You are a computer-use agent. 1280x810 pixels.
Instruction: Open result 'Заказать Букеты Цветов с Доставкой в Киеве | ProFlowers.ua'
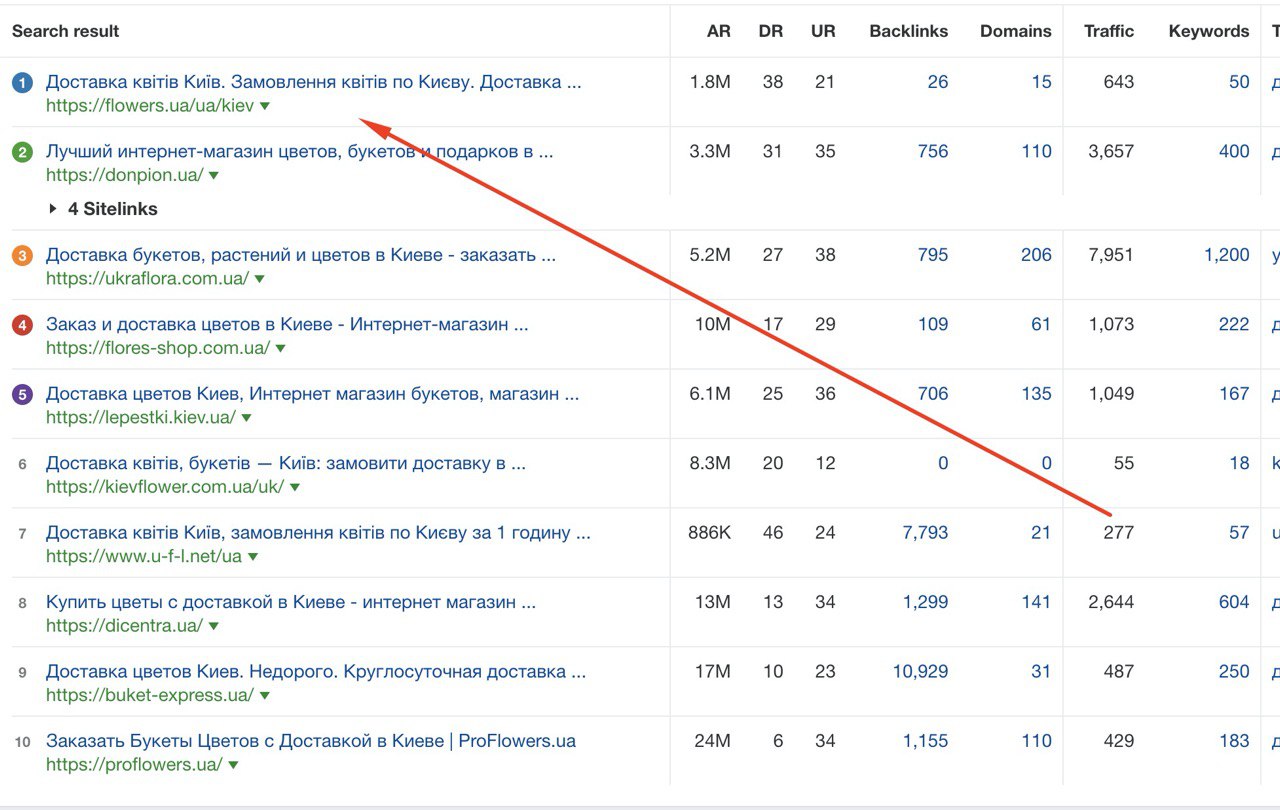[x=311, y=741]
